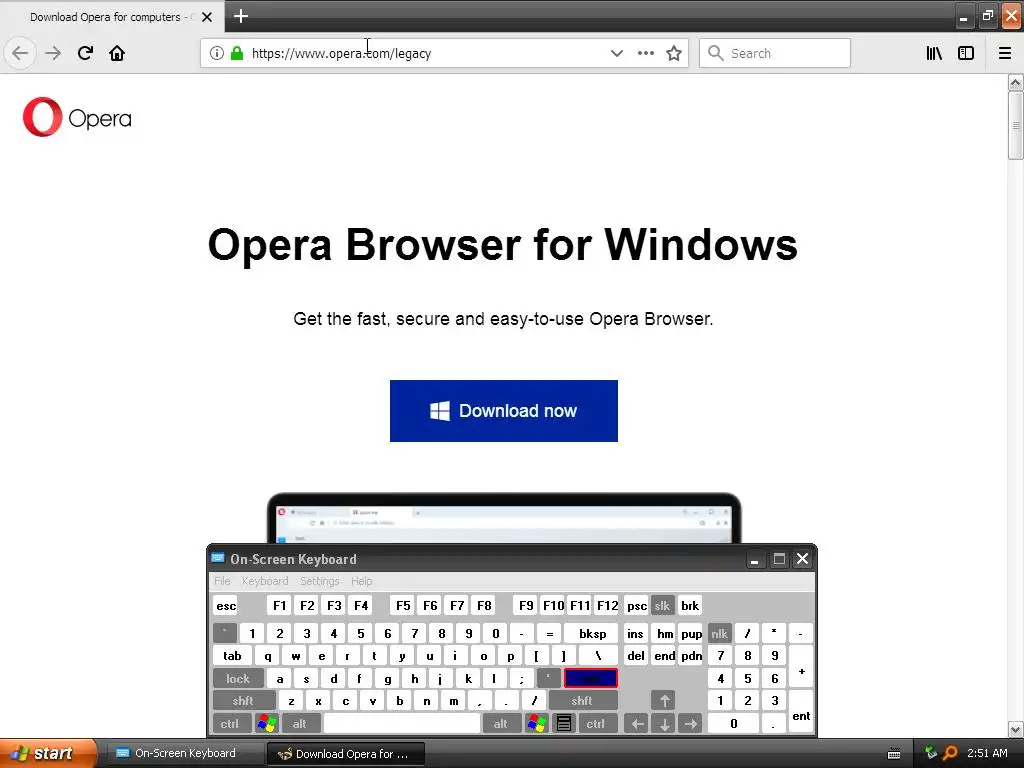
Task: Open page actions three-dot menu
Action: (645, 53)
